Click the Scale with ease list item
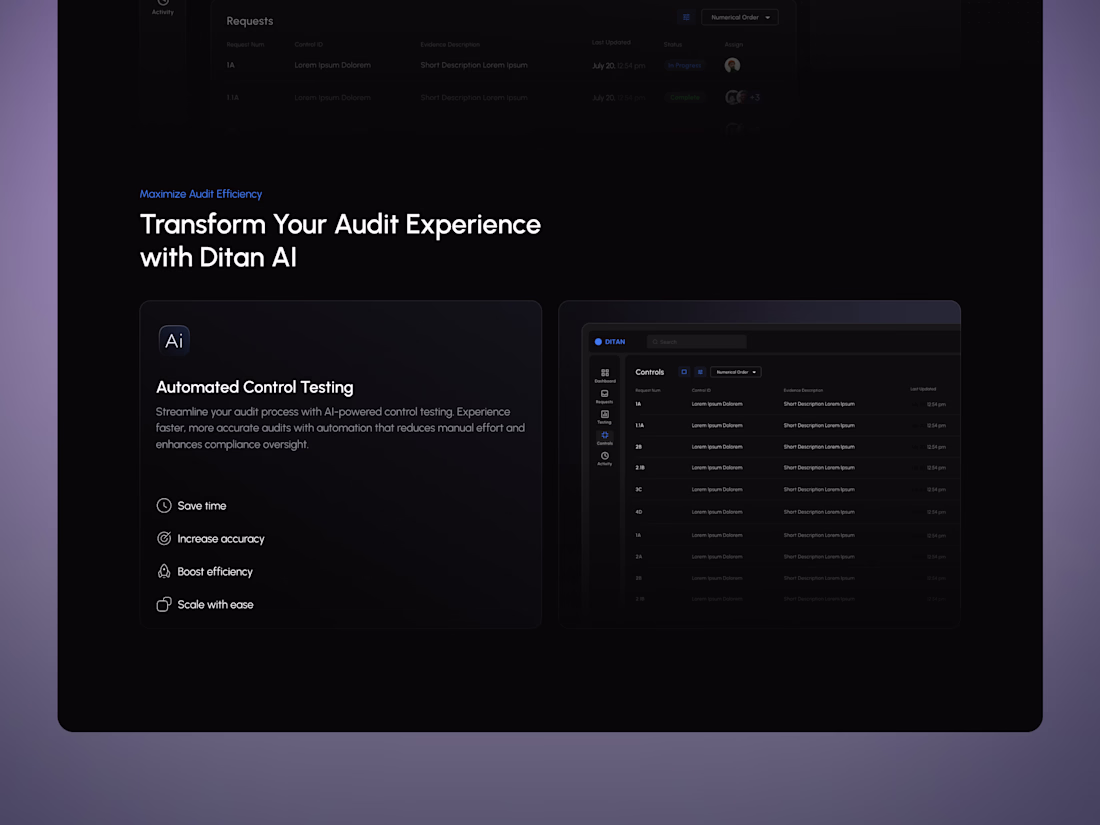Screen dimensions: 1100x825 click(205, 605)
